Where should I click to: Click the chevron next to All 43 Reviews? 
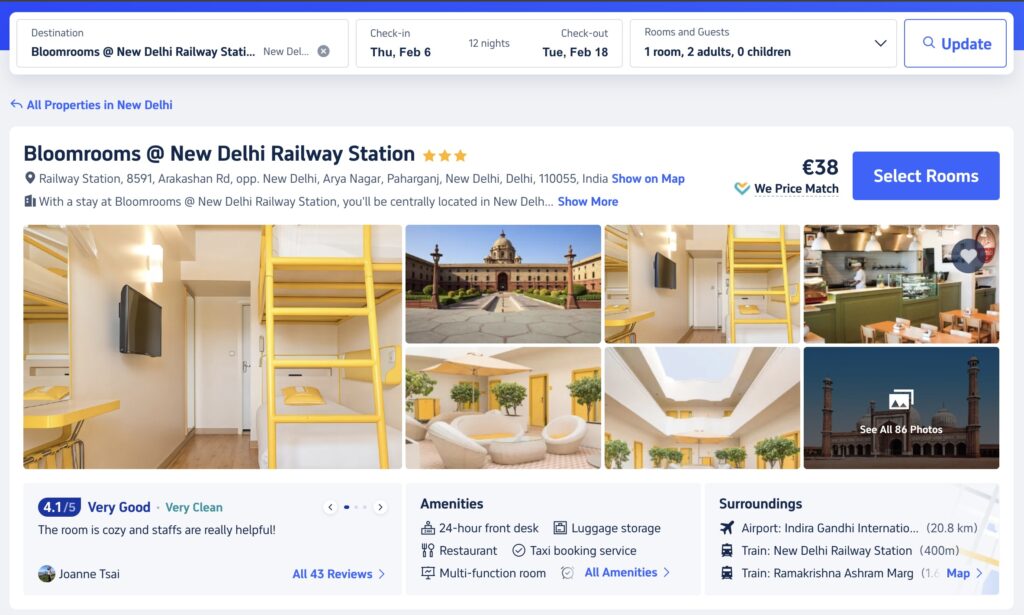382,574
